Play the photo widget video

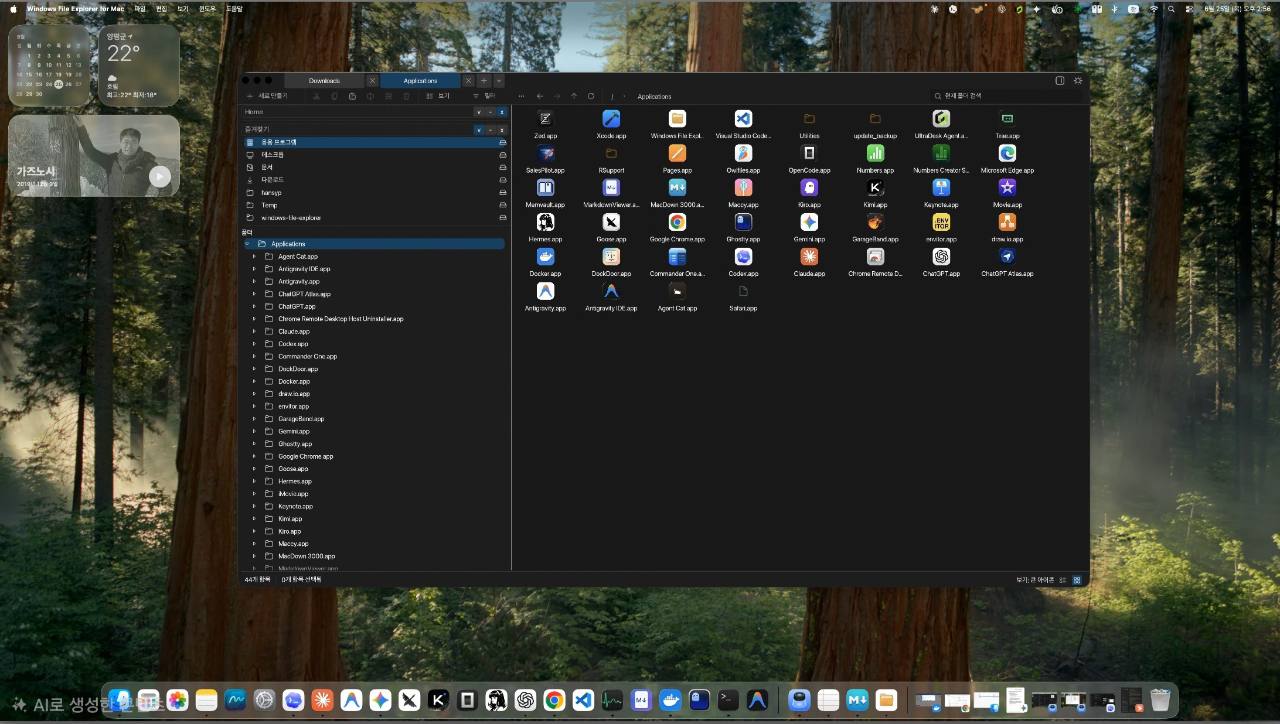(x=160, y=176)
